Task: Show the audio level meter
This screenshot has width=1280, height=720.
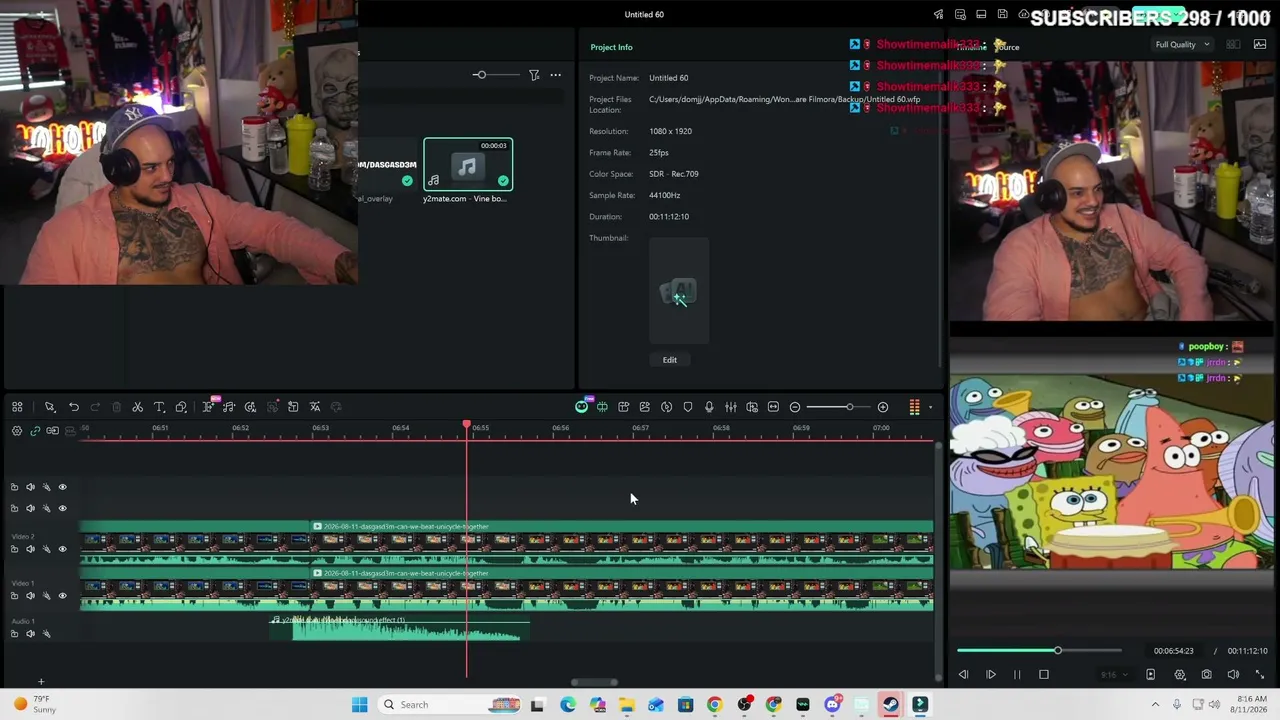Action: (x=914, y=407)
